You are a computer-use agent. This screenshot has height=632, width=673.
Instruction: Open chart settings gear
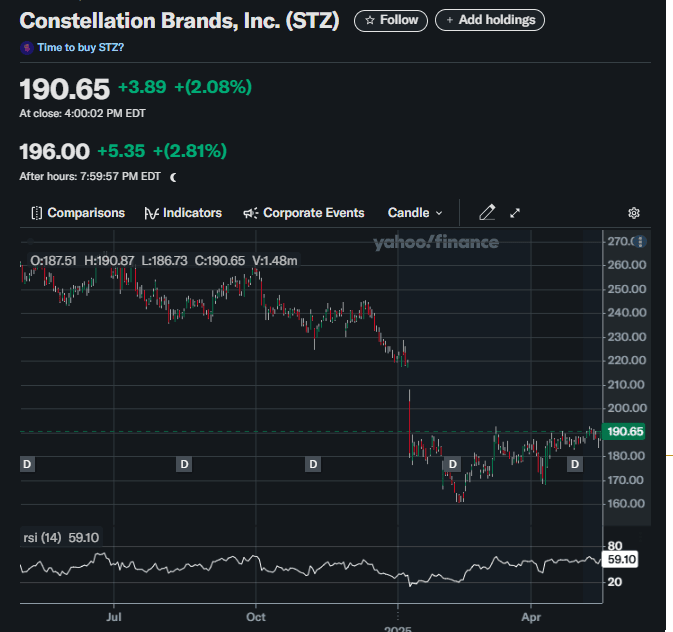(x=633, y=213)
